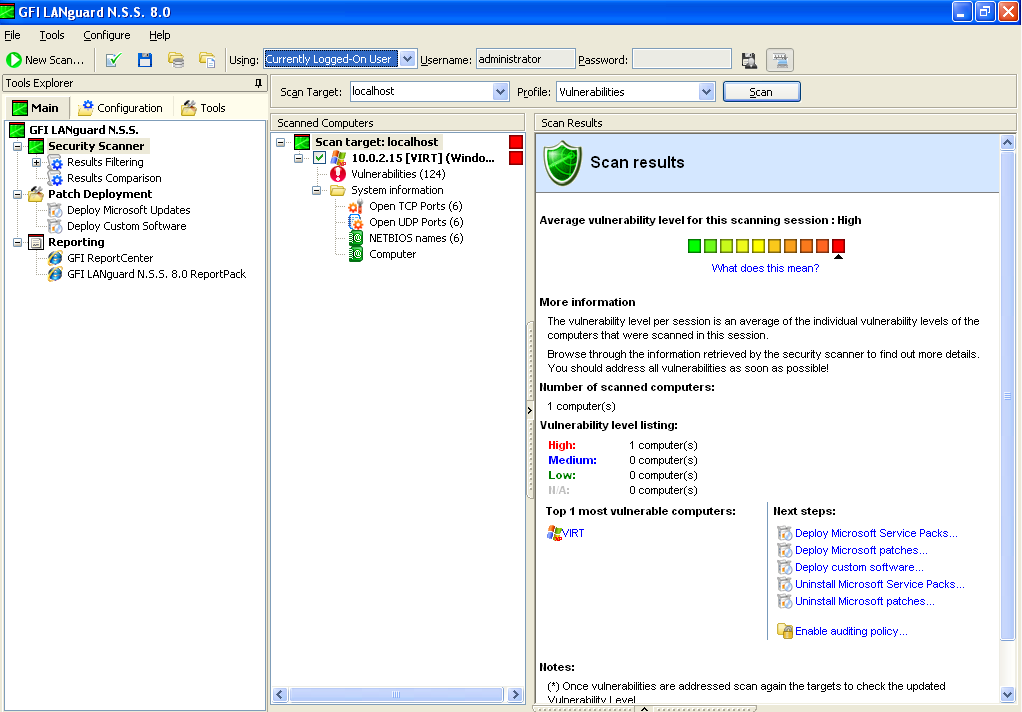Screen dimensions: 1022x712
Task: Click Uninstall Microsoft patches link
Action: coord(864,601)
